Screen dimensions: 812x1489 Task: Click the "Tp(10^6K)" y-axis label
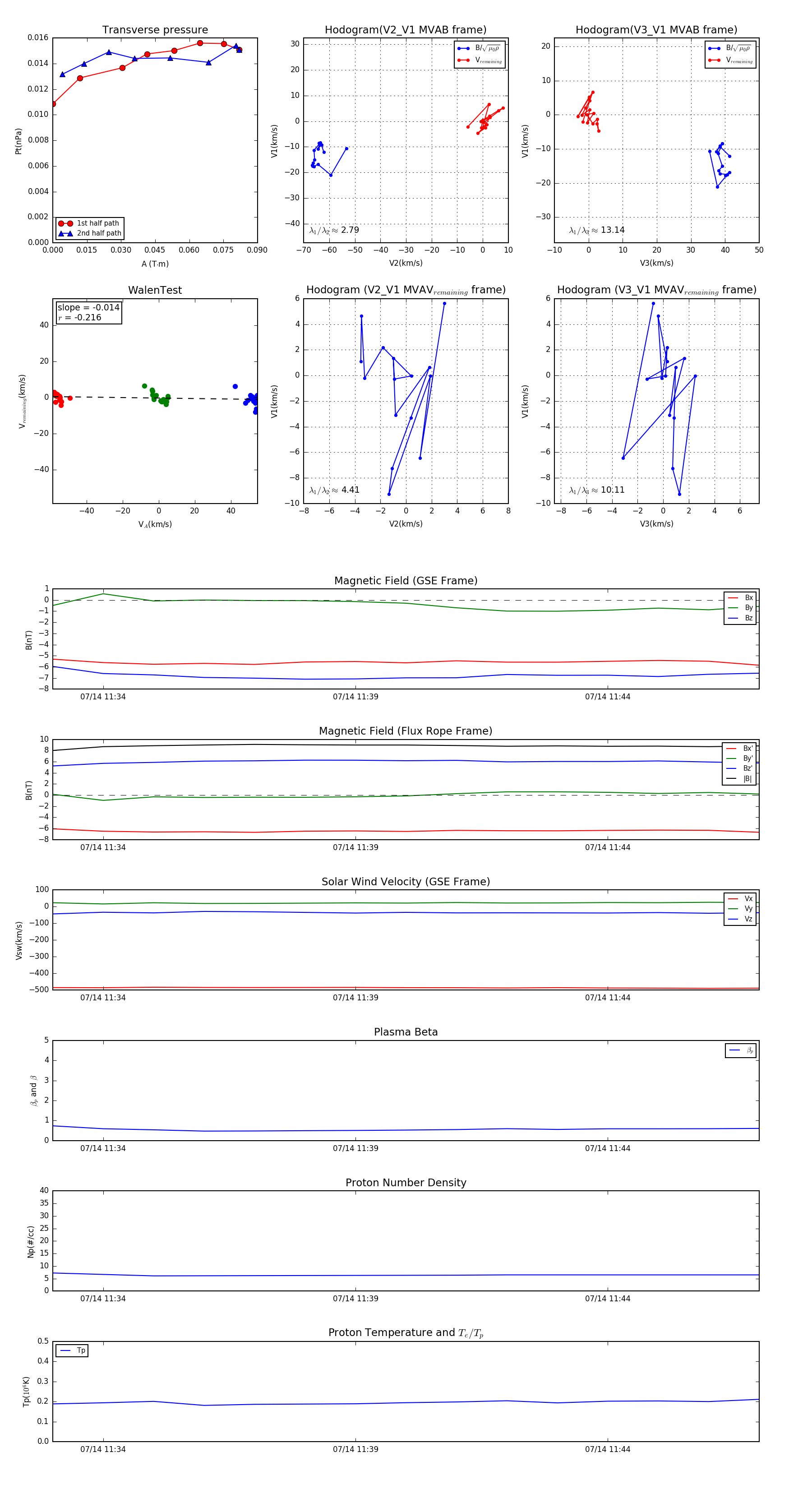pos(27,1392)
